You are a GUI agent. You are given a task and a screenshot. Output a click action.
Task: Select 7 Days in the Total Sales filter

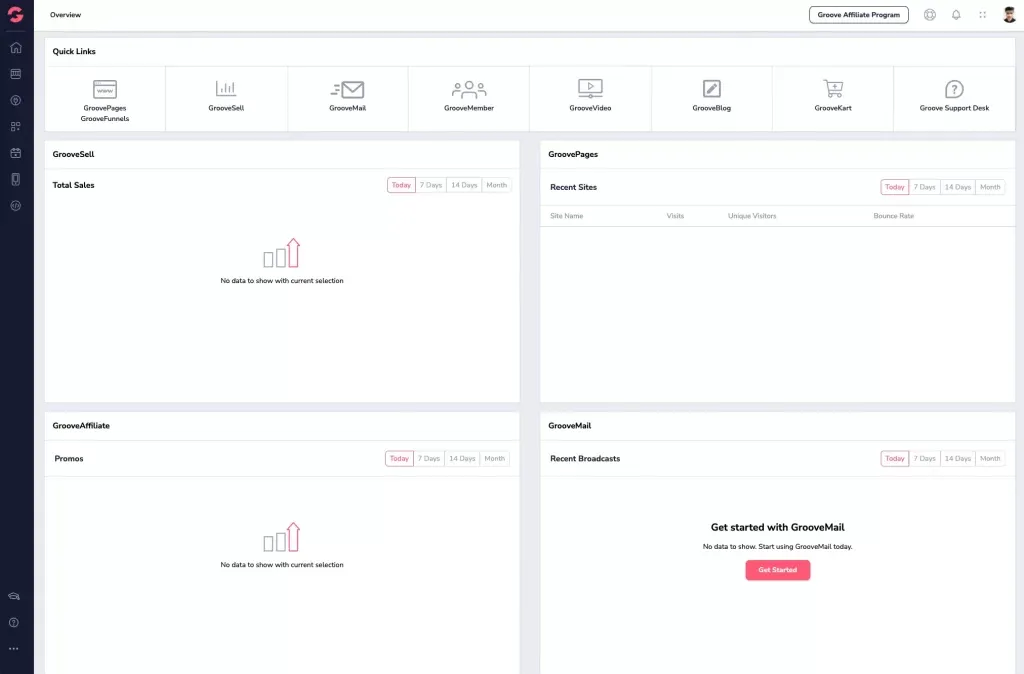(430, 185)
